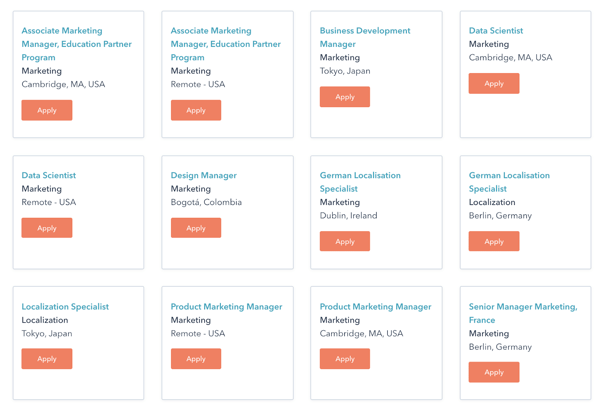The width and height of the screenshot is (600, 410).
Task: Open the Remote Product Marketing Manager title
Action: click(226, 307)
